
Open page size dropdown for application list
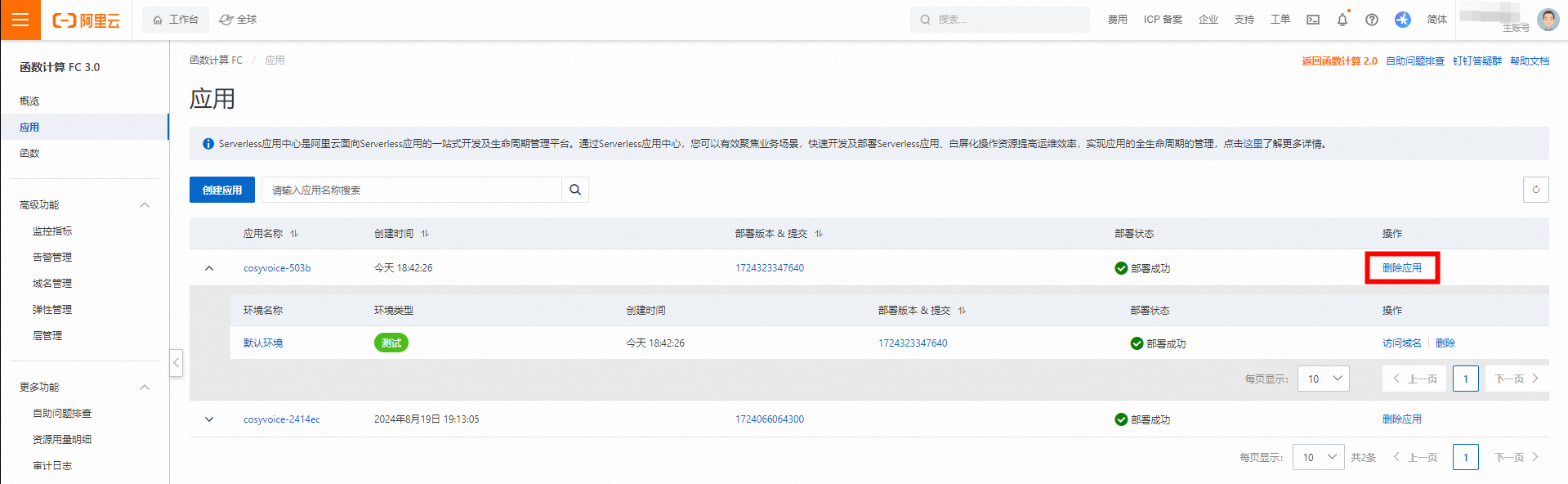tap(1319, 457)
